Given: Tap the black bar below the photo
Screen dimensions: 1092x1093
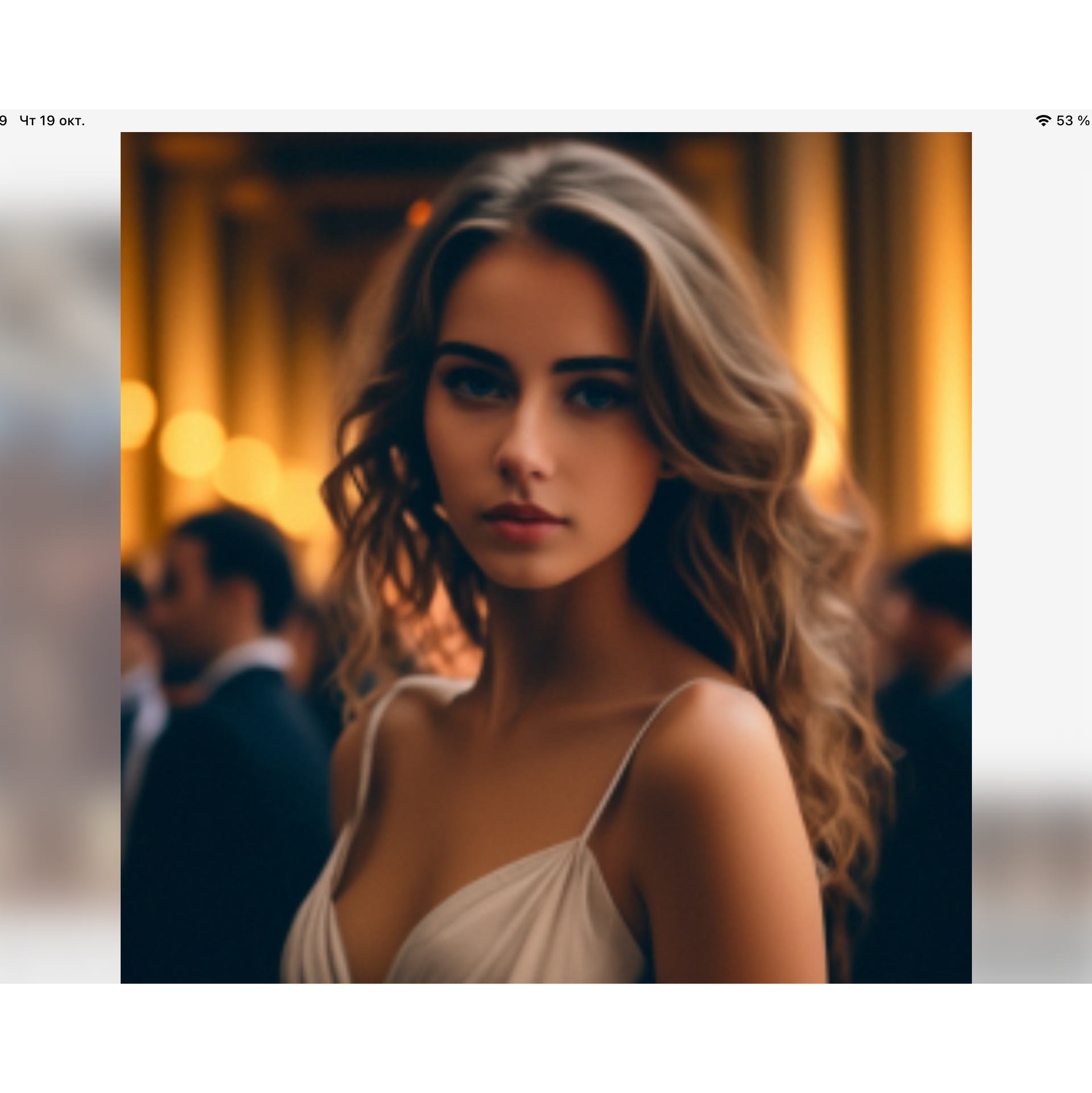Looking at the screenshot, I should [x=546, y=1038].
